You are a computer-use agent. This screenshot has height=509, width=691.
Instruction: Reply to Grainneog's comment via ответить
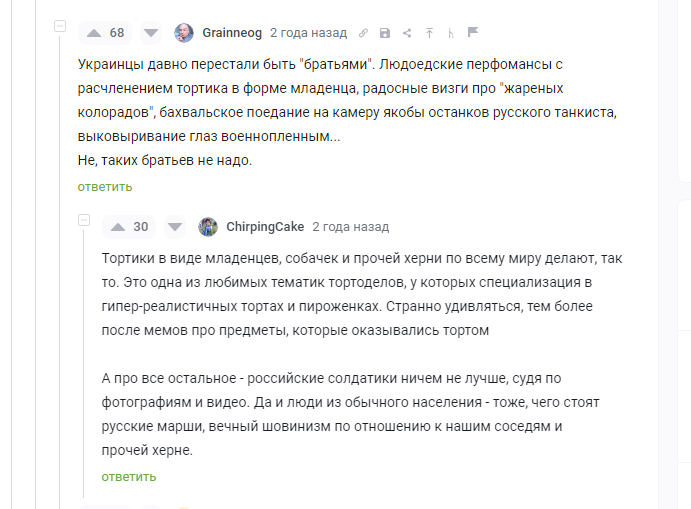click(105, 186)
